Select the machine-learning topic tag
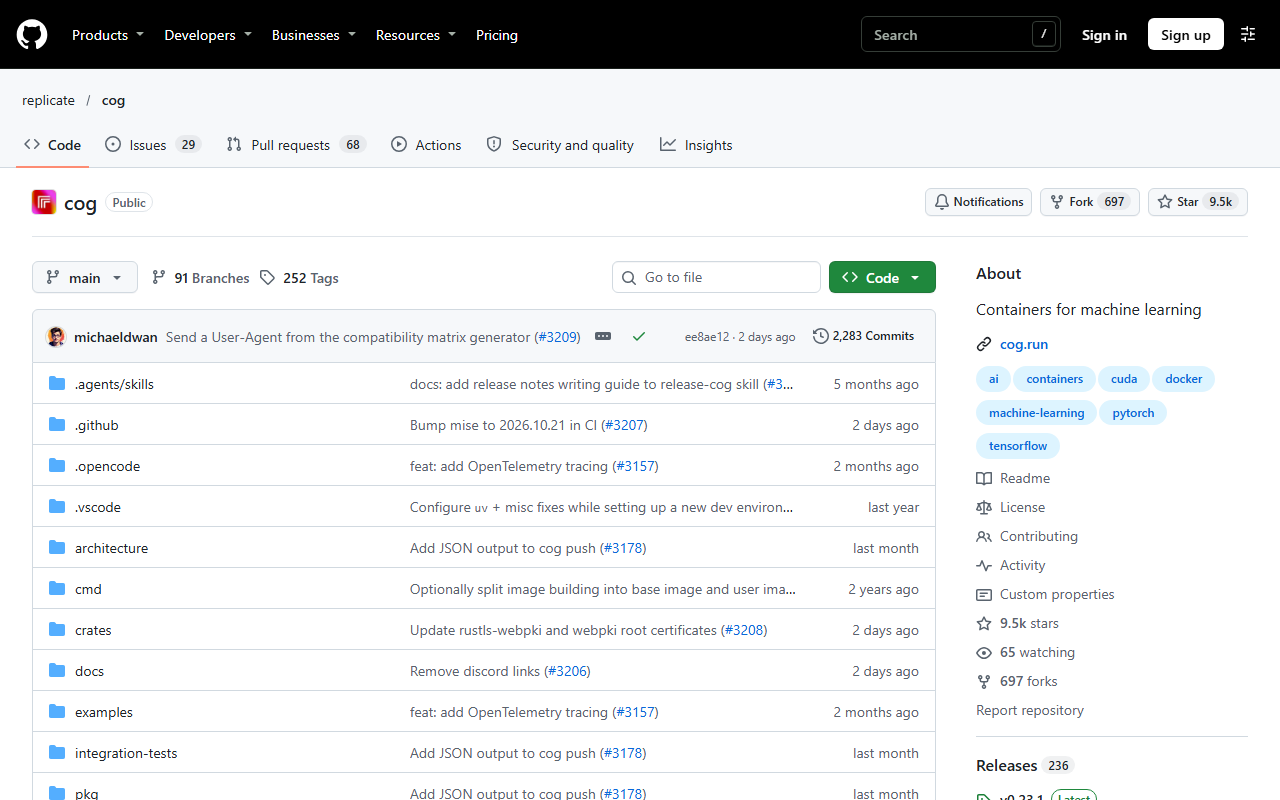1280x800 pixels. coord(1036,413)
